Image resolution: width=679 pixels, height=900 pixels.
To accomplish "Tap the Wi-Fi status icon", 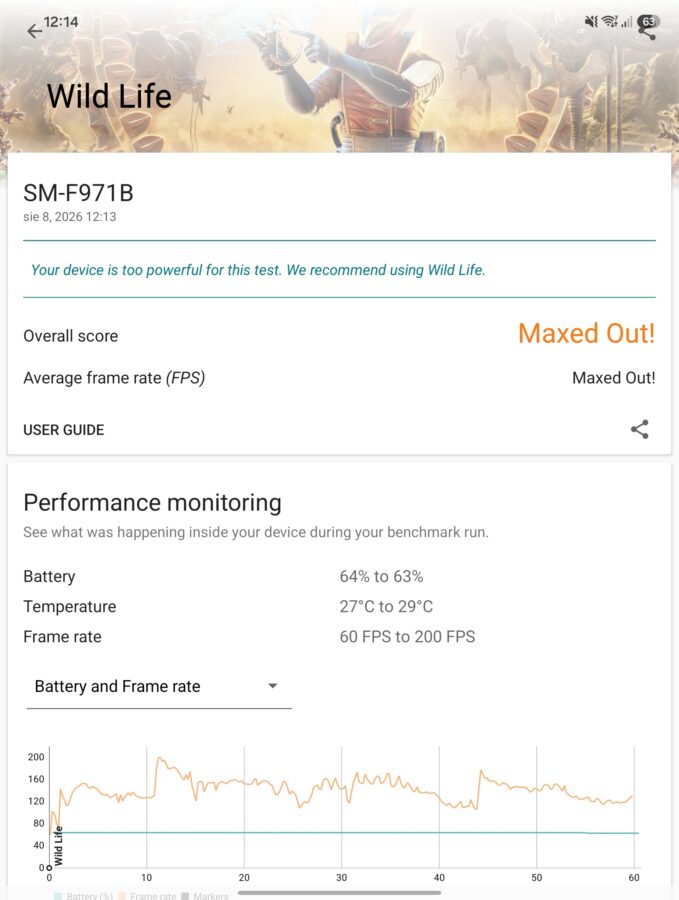I will pos(610,22).
